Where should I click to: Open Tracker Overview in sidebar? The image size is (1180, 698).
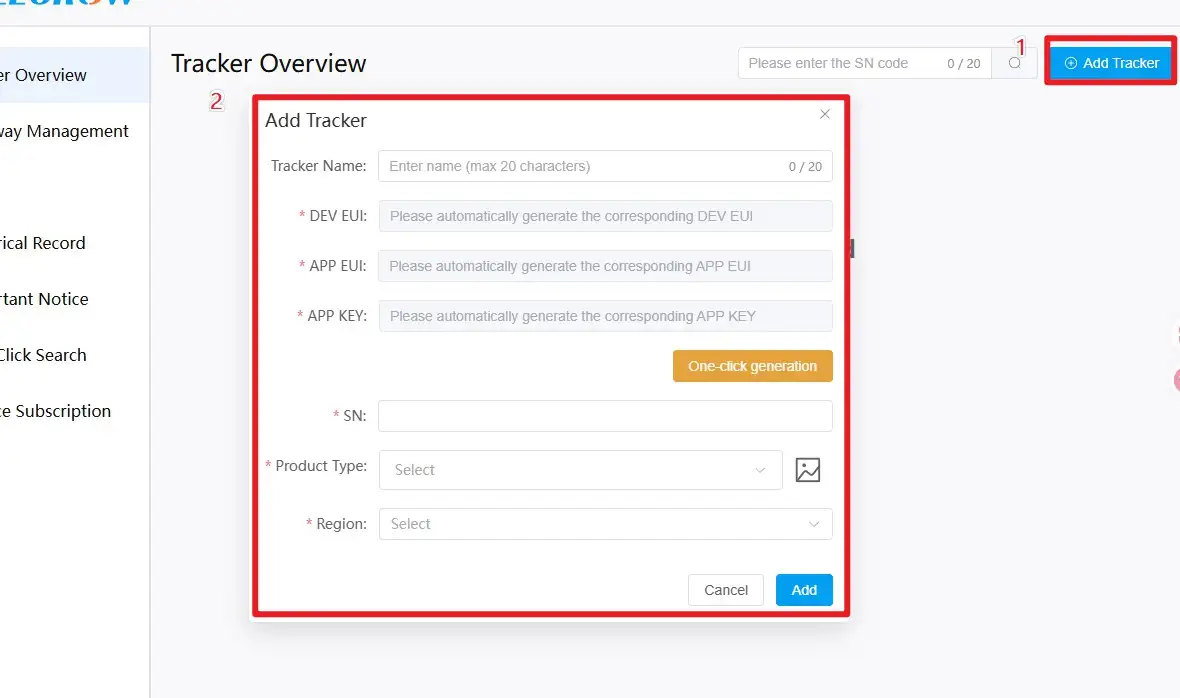point(44,75)
